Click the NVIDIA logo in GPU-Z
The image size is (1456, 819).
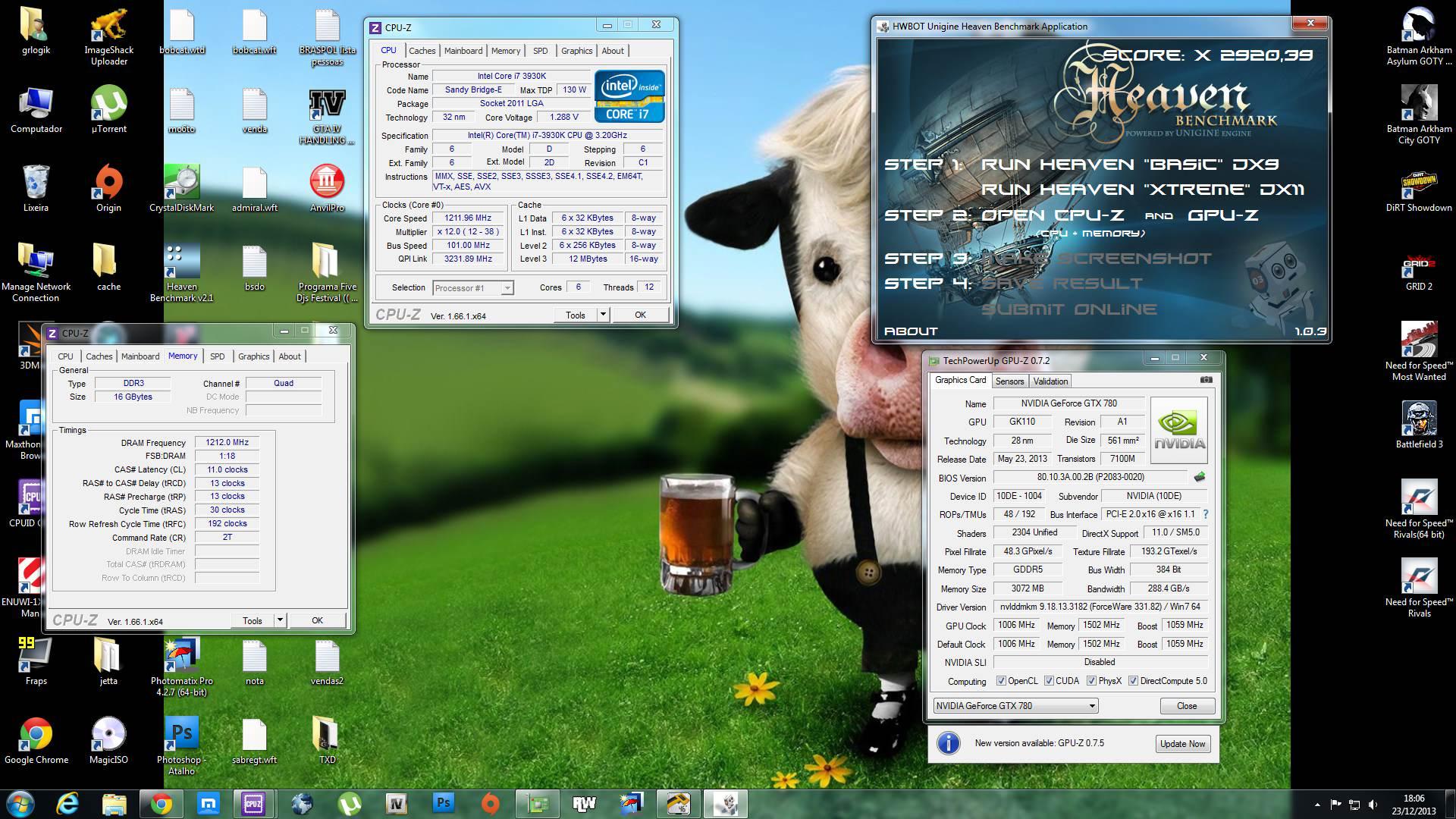[x=1178, y=430]
